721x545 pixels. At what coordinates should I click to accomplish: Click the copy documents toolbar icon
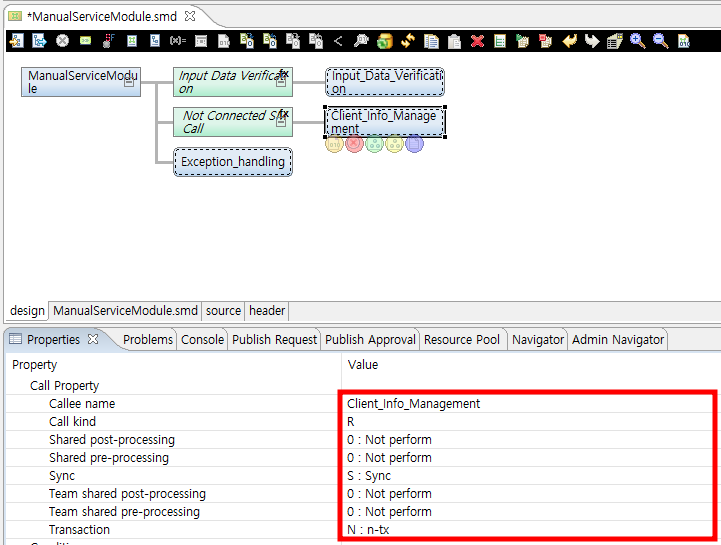431,41
